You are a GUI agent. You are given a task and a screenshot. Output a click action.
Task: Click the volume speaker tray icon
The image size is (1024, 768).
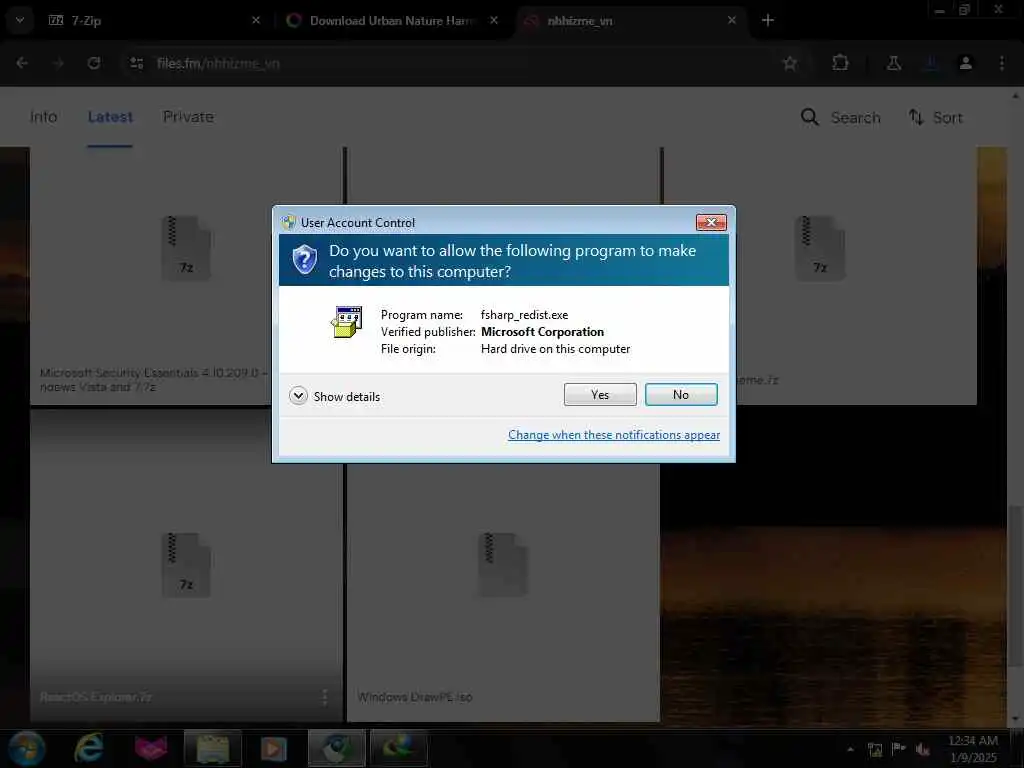[x=922, y=750]
